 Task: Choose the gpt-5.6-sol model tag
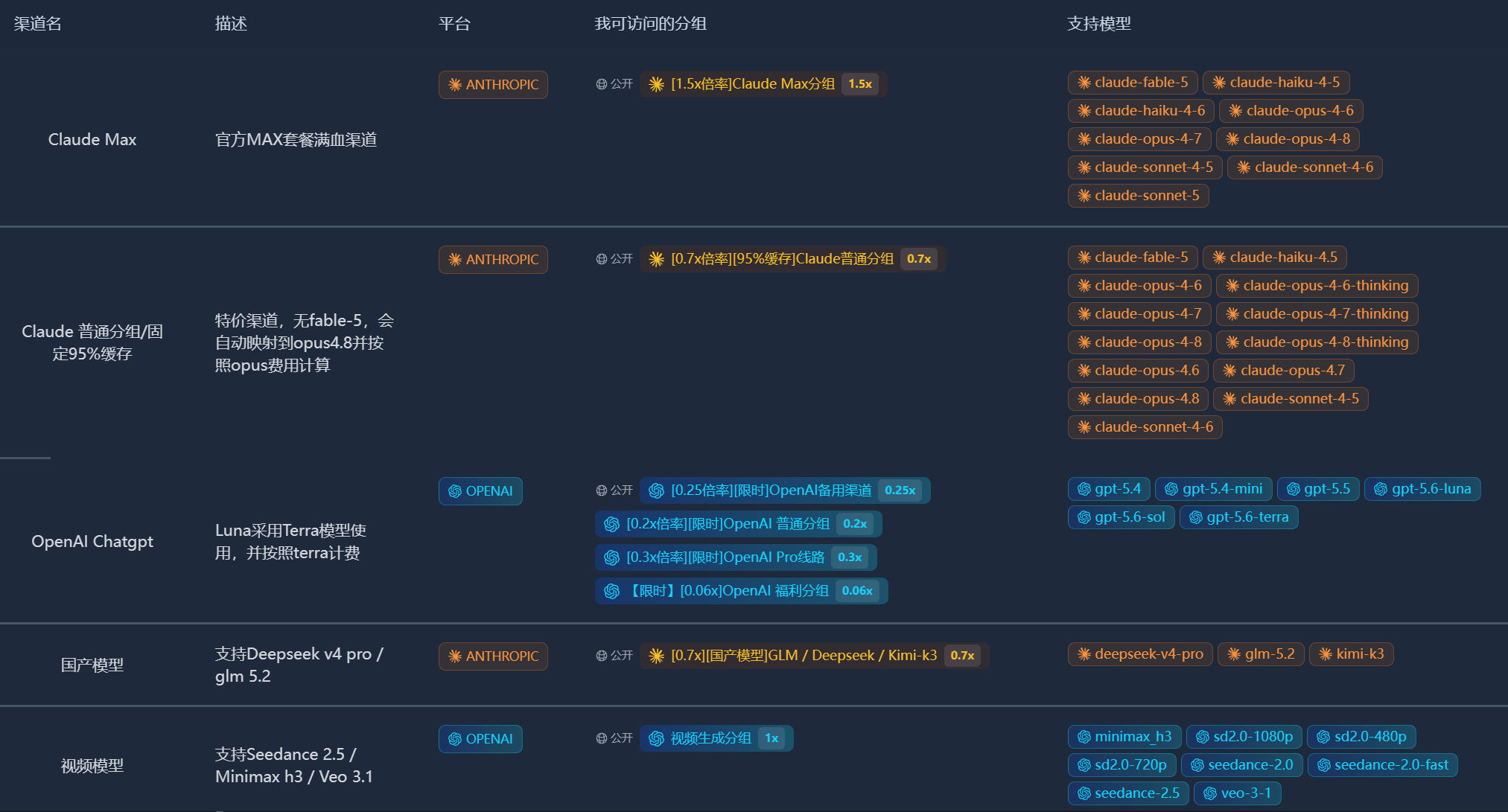pyautogui.click(x=1121, y=517)
